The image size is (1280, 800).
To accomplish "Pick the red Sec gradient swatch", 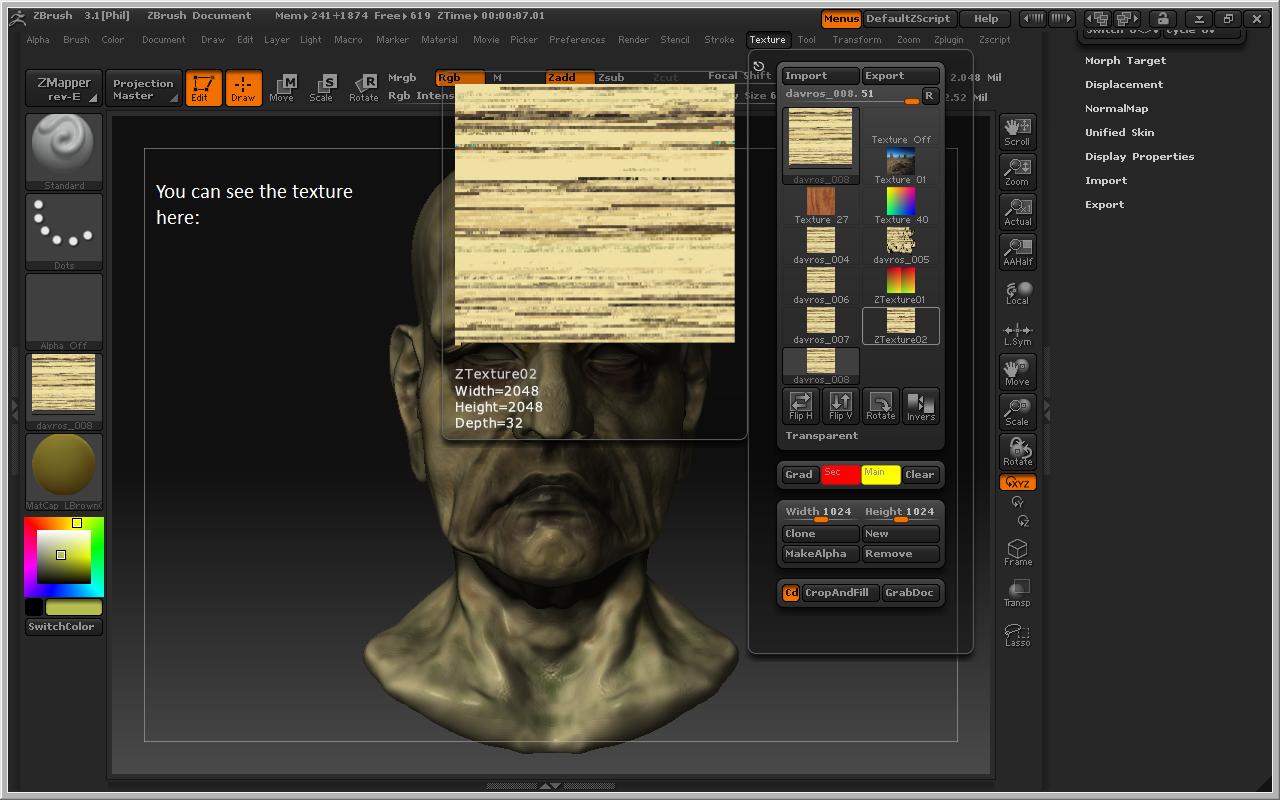I will coord(840,475).
